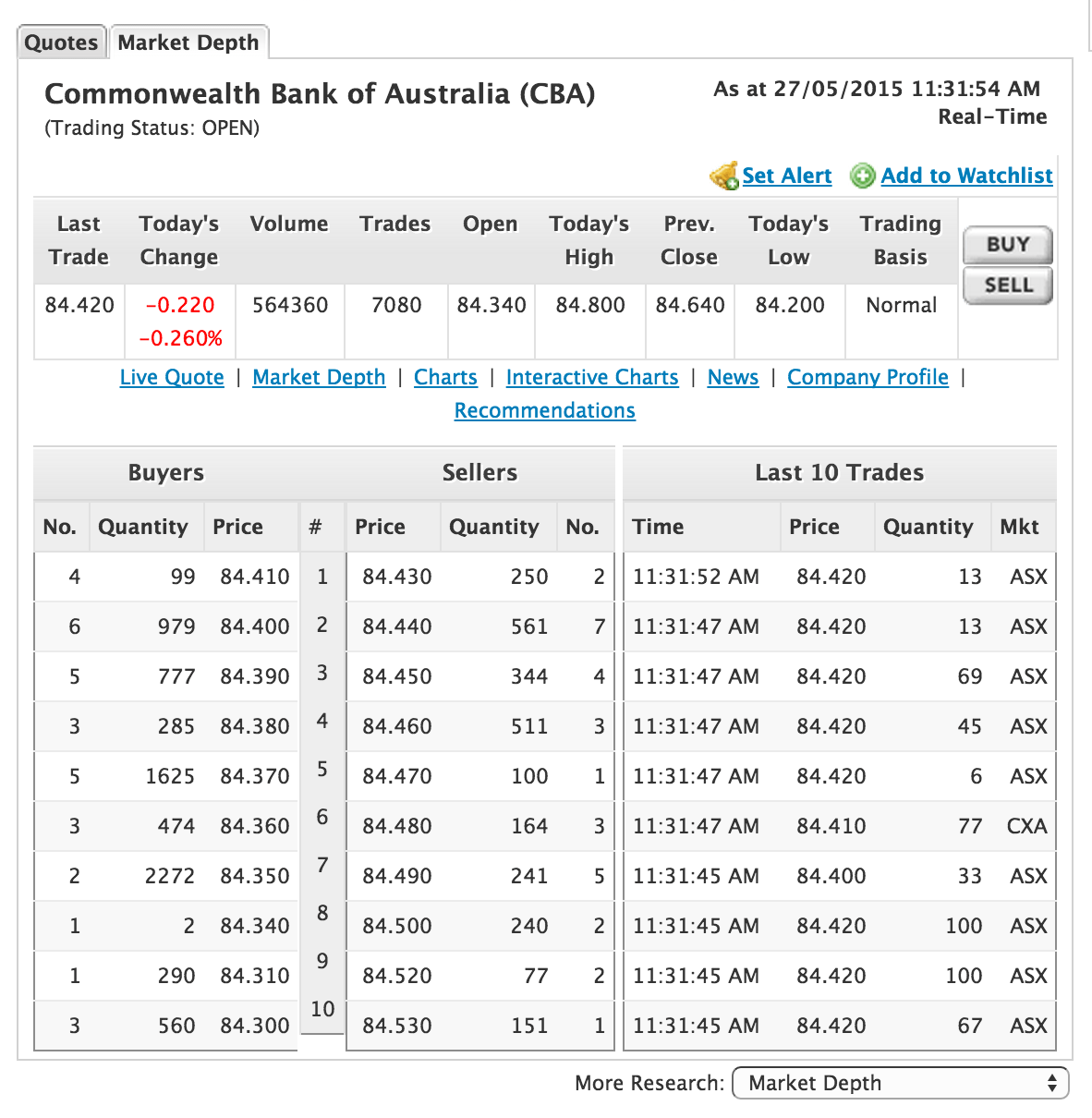
Task: Click seller price 84.450
Action: (397, 676)
